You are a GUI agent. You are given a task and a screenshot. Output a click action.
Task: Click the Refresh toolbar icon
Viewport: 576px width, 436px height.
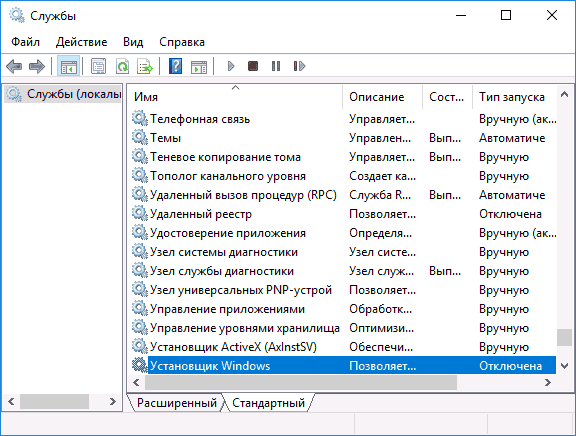(x=122, y=66)
